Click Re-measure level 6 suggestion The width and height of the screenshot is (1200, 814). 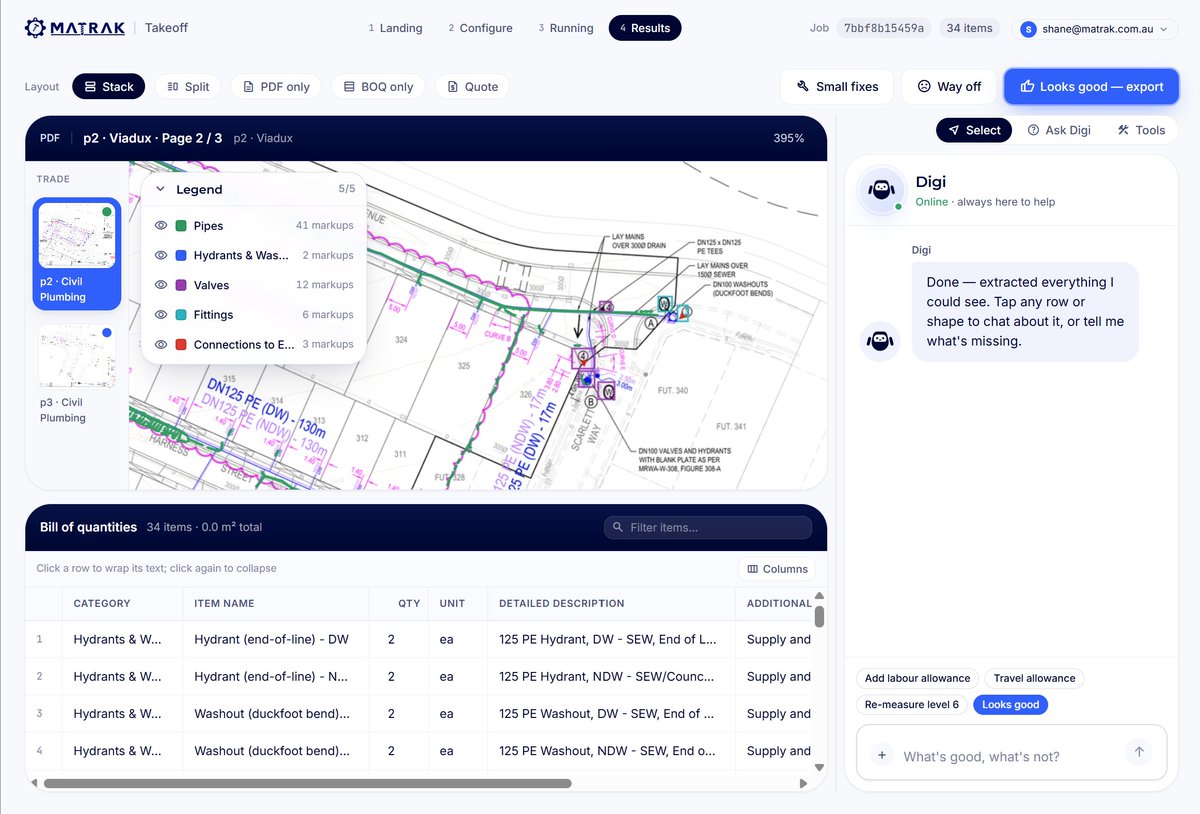tap(912, 705)
